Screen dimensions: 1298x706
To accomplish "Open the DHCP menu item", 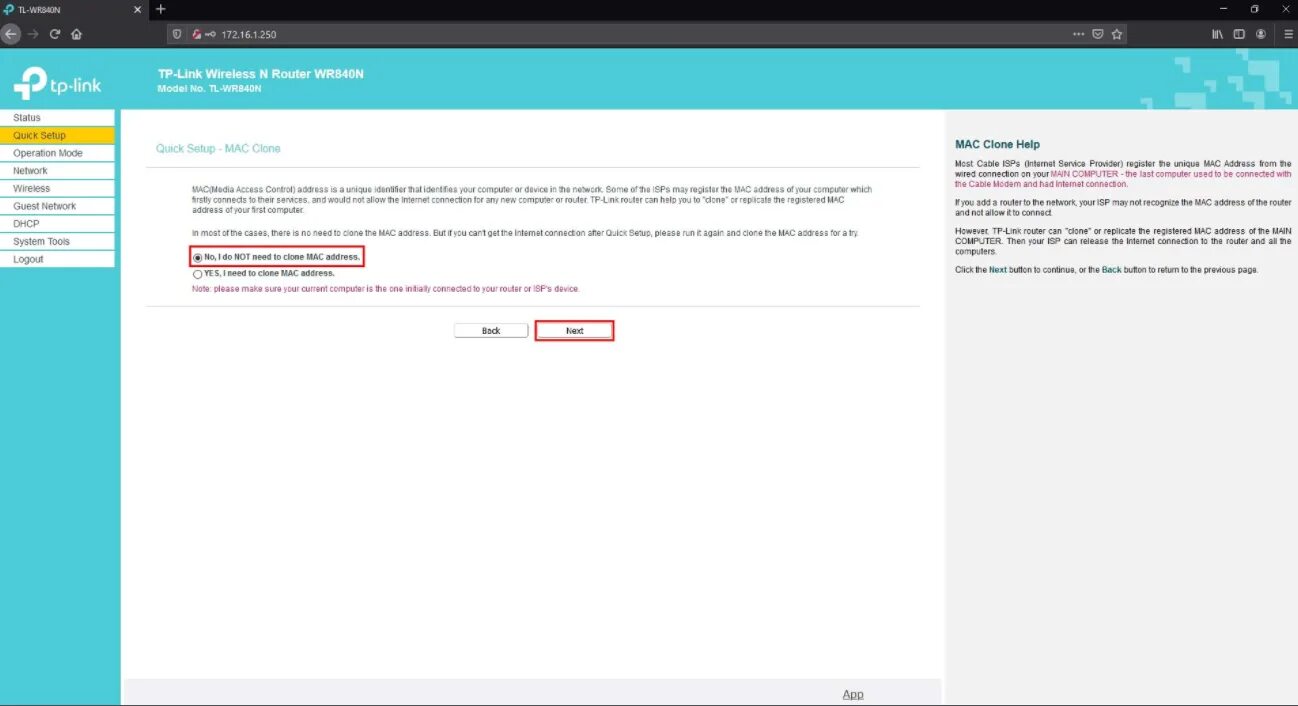I will click(57, 224).
